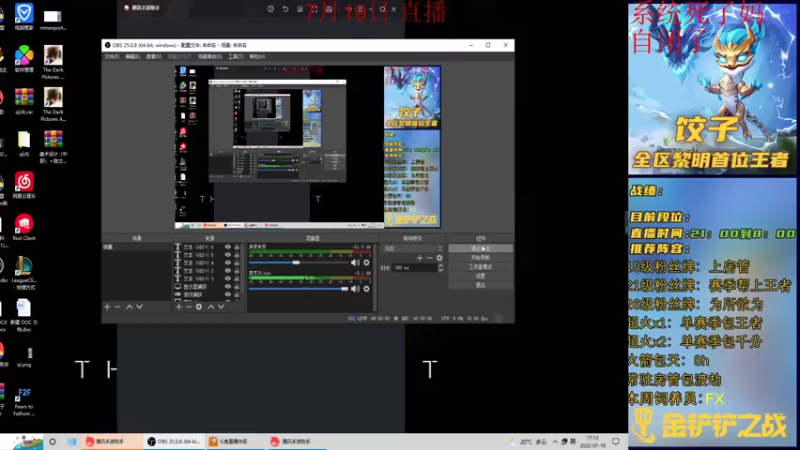Image resolution: width=800 pixels, height=450 pixels.
Task: Select the Text (GDI+) 6 source row
Action: (206, 247)
